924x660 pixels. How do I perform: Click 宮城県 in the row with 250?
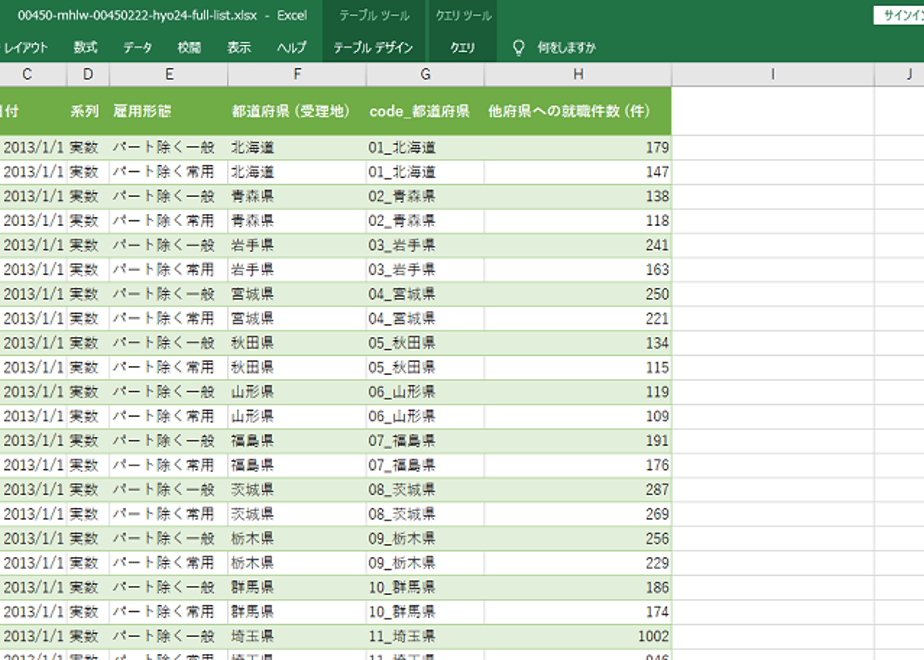[297, 294]
